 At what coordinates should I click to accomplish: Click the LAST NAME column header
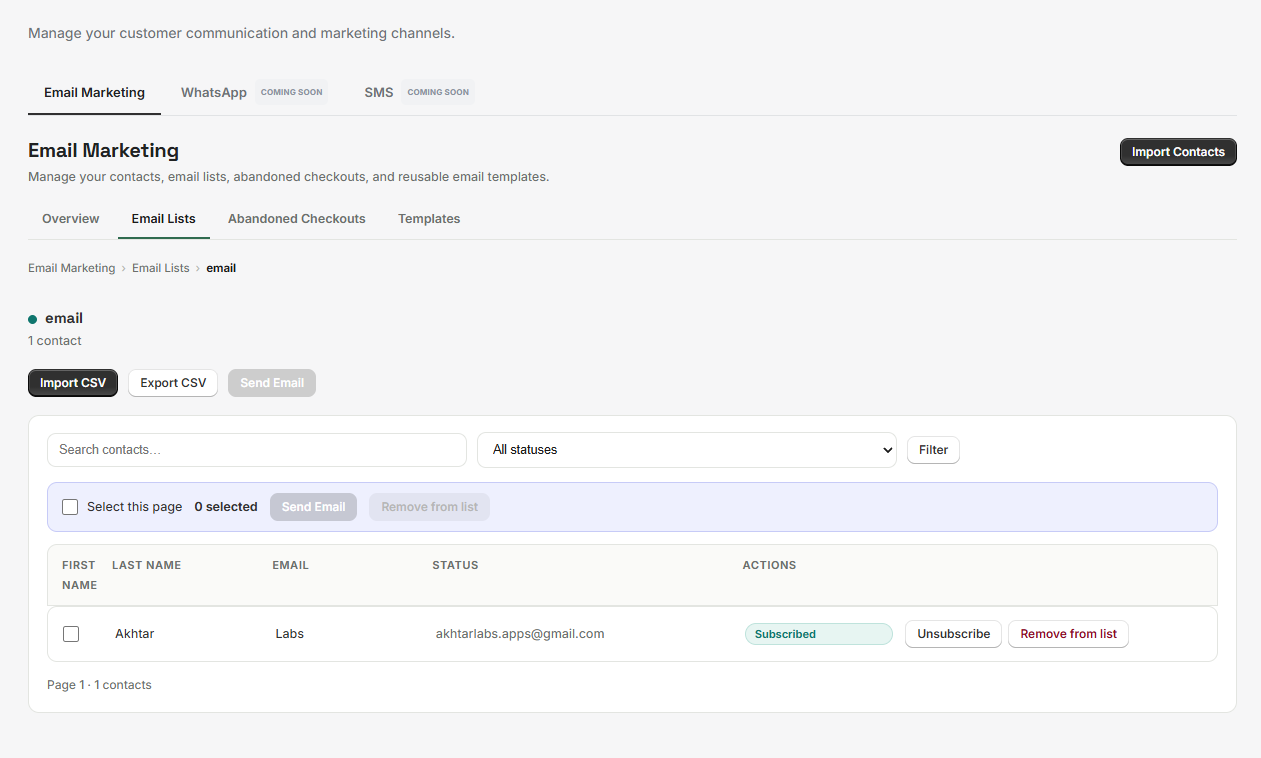[146, 565]
